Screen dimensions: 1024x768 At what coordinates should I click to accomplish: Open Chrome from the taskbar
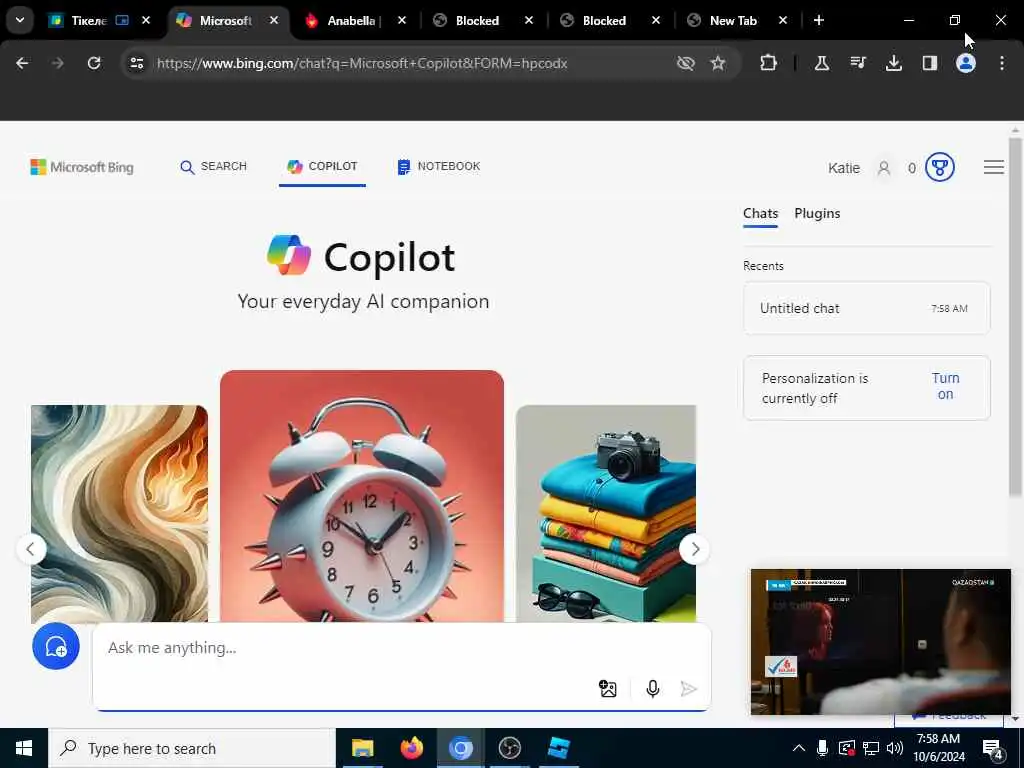460,748
